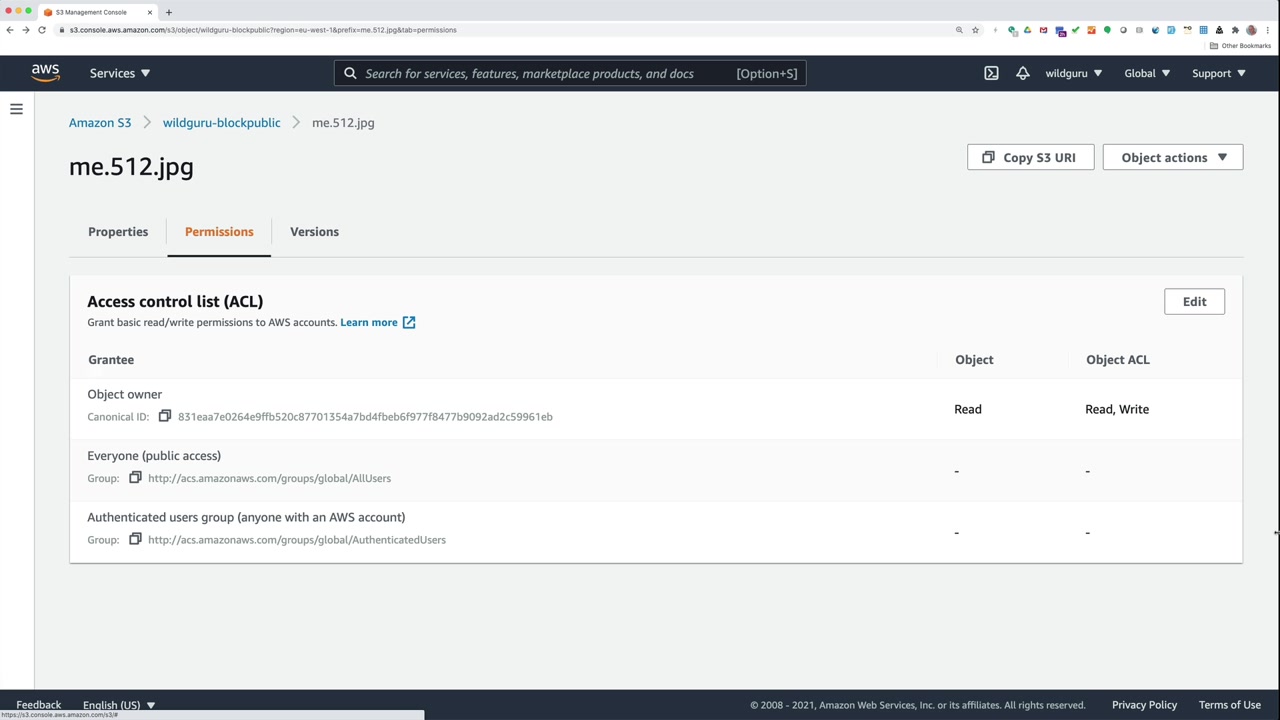The image size is (1280, 720).
Task: Click the AuthenticatedUsers group URL text
Action: (x=297, y=539)
